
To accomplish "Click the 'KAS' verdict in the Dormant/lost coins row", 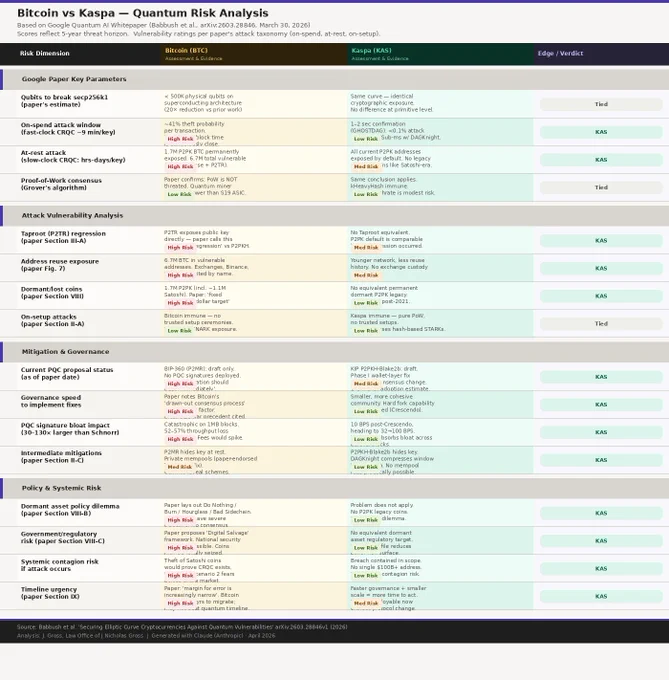I will pos(601,296).
